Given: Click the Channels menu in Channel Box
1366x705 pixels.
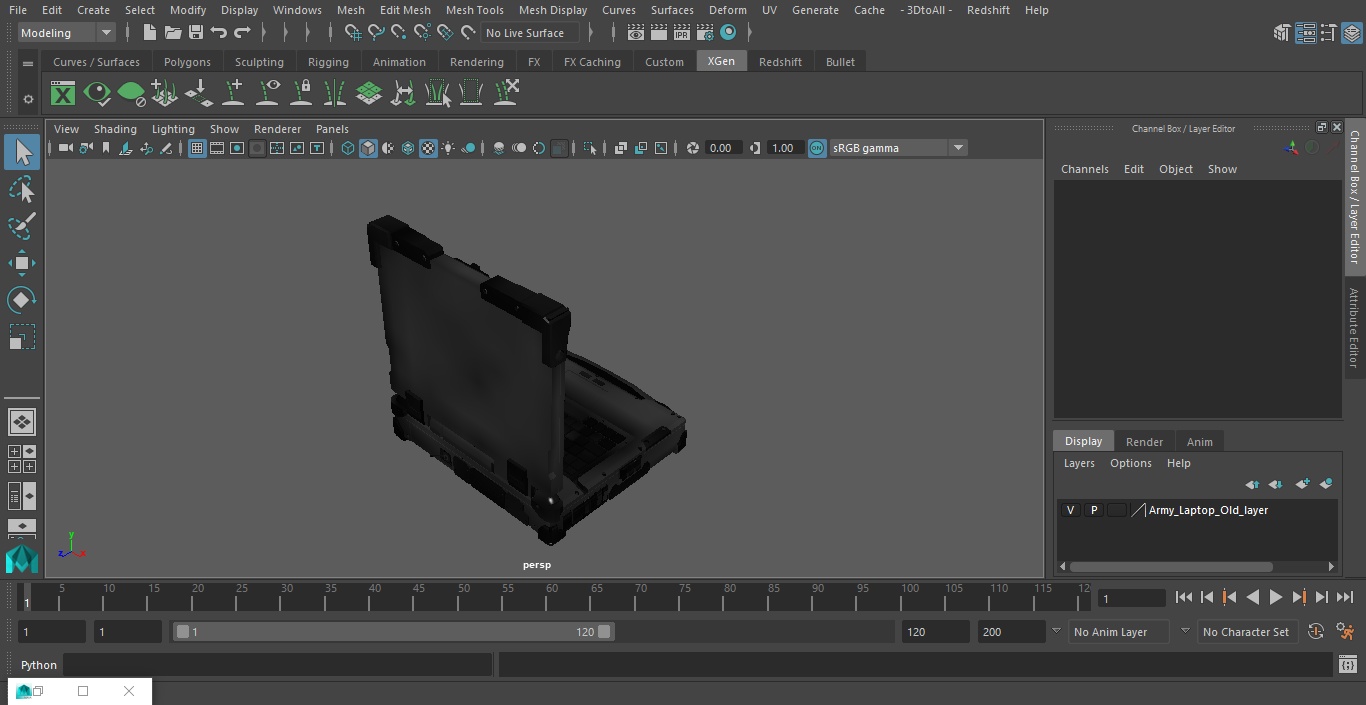Looking at the screenshot, I should (1085, 169).
